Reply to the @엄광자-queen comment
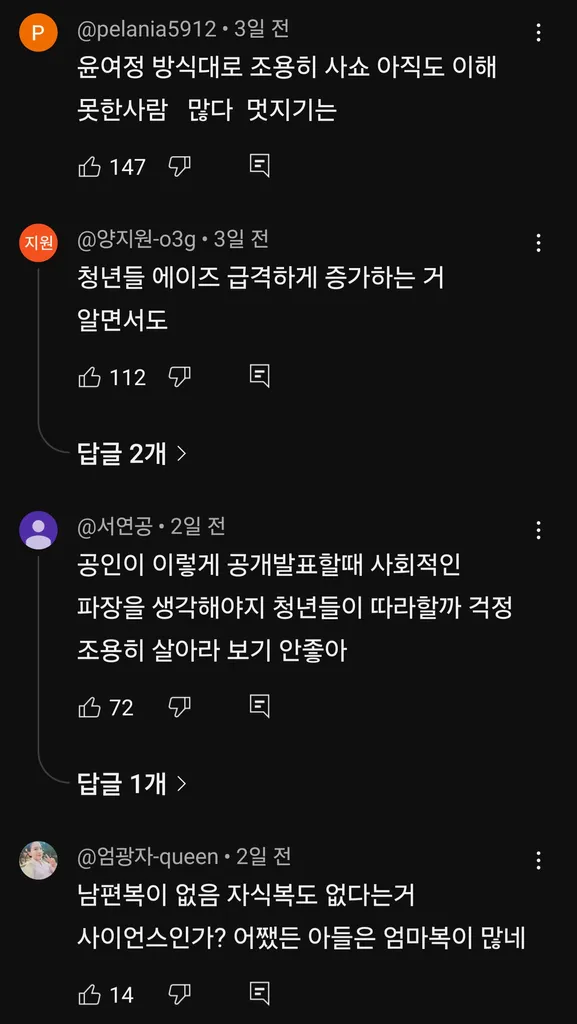Image resolution: width=577 pixels, height=1024 pixels. pyautogui.click(x=260, y=995)
